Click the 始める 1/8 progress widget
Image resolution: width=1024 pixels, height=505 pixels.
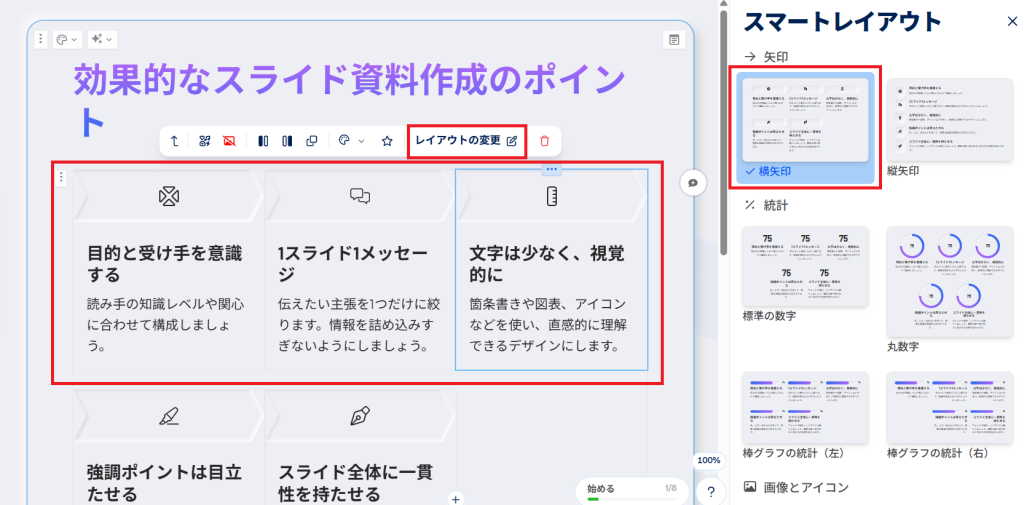[x=632, y=491]
